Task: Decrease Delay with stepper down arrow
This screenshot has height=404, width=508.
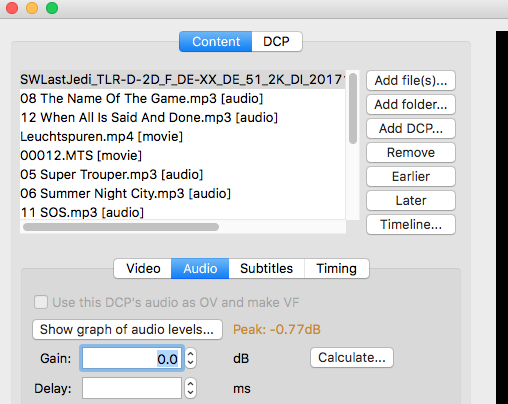Action: coord(190,393)
